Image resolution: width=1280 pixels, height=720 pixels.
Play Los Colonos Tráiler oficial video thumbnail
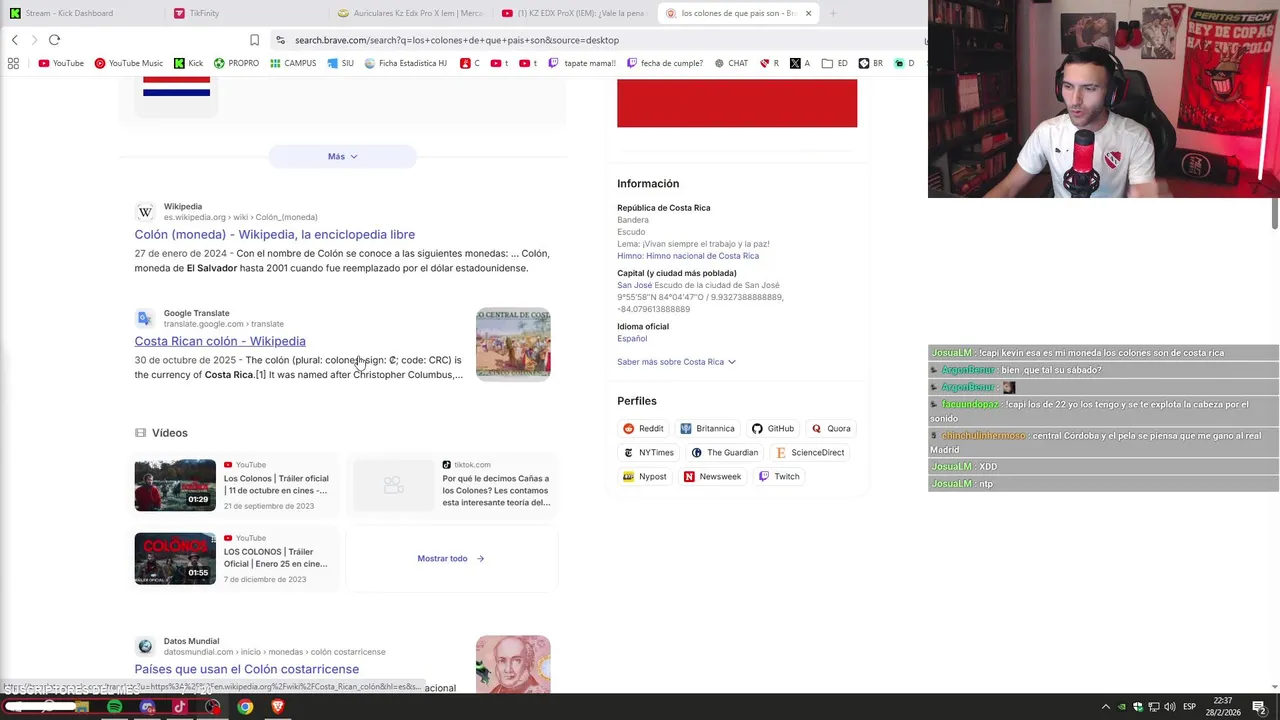click(x=175, y=485)
